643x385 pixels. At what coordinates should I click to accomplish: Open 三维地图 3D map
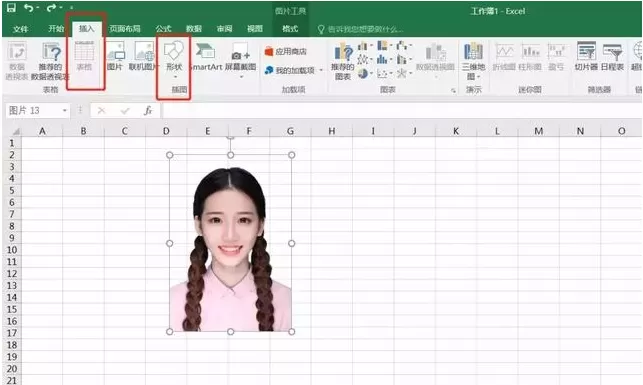(473, 60)
